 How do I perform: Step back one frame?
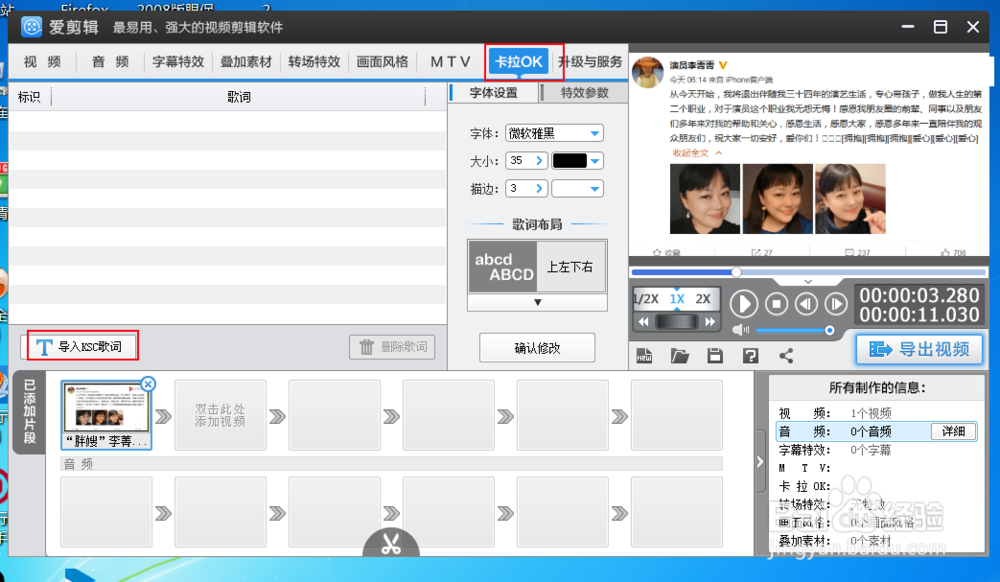[x=807, y=304]
